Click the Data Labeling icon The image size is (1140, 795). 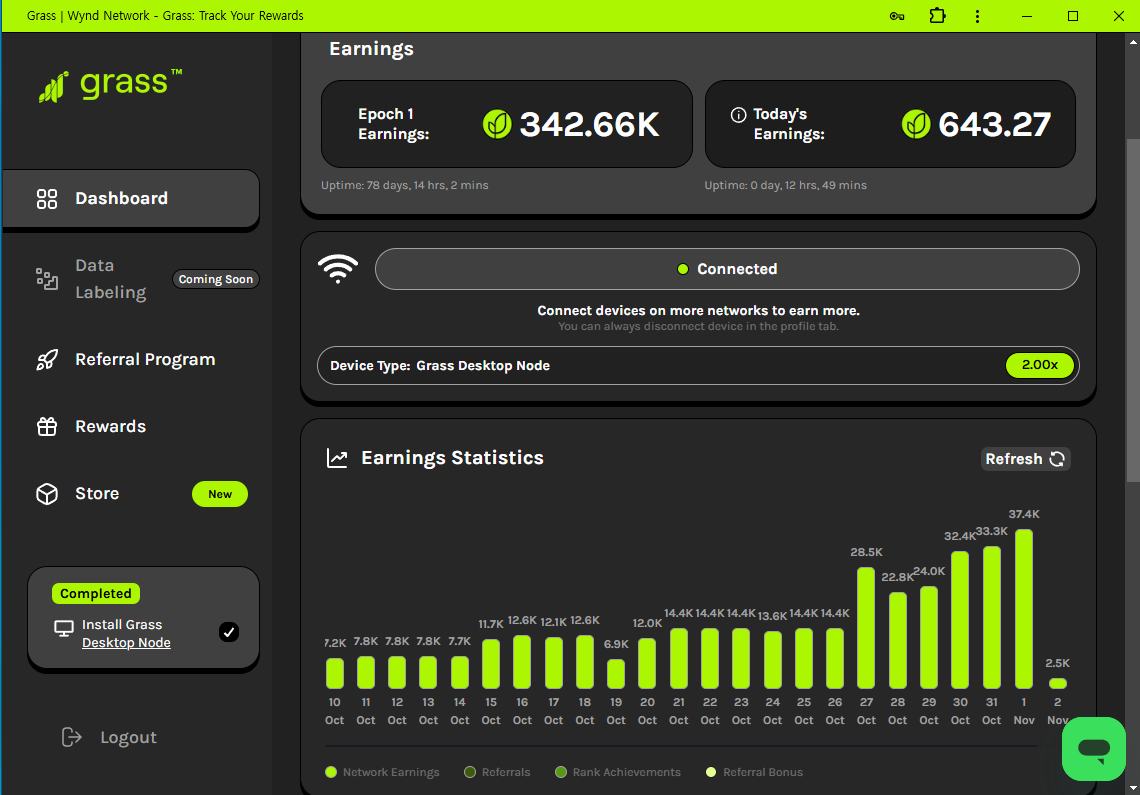pos(47,279)
